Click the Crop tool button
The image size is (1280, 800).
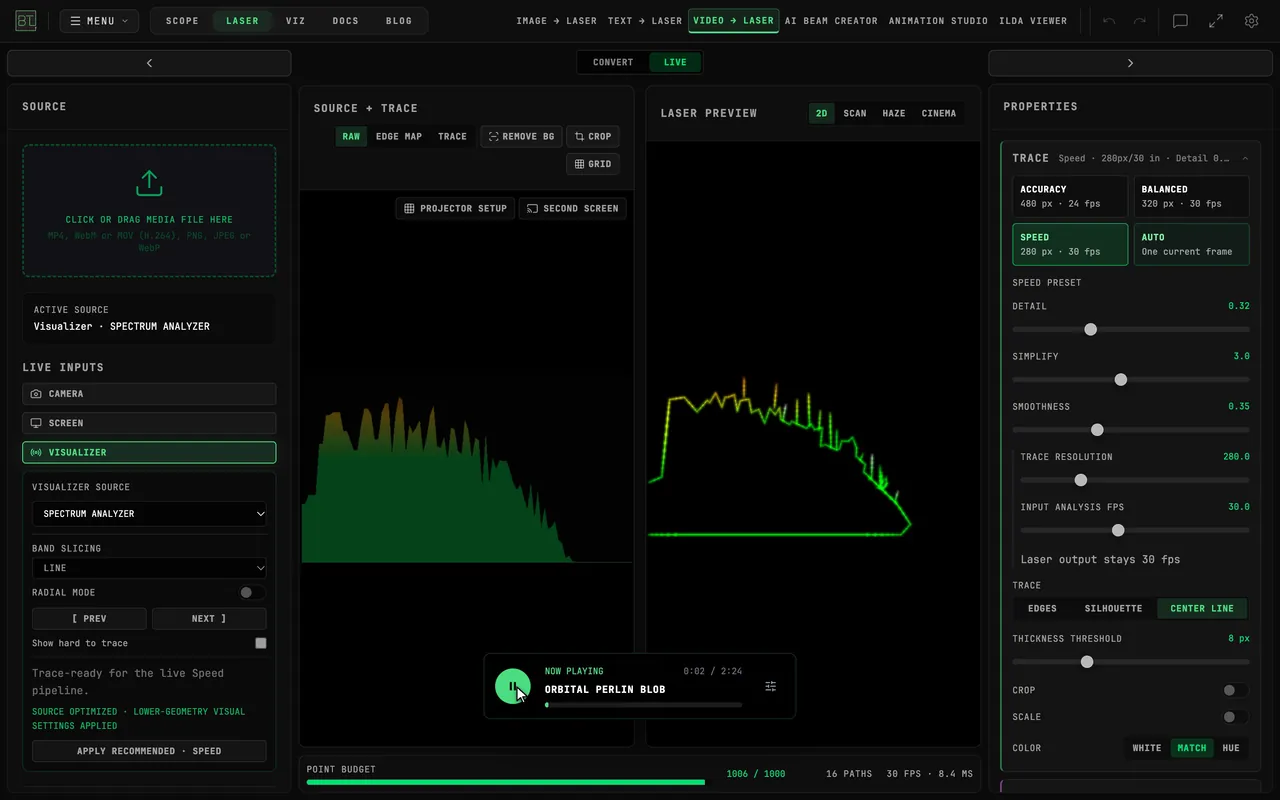click(593, 136)
